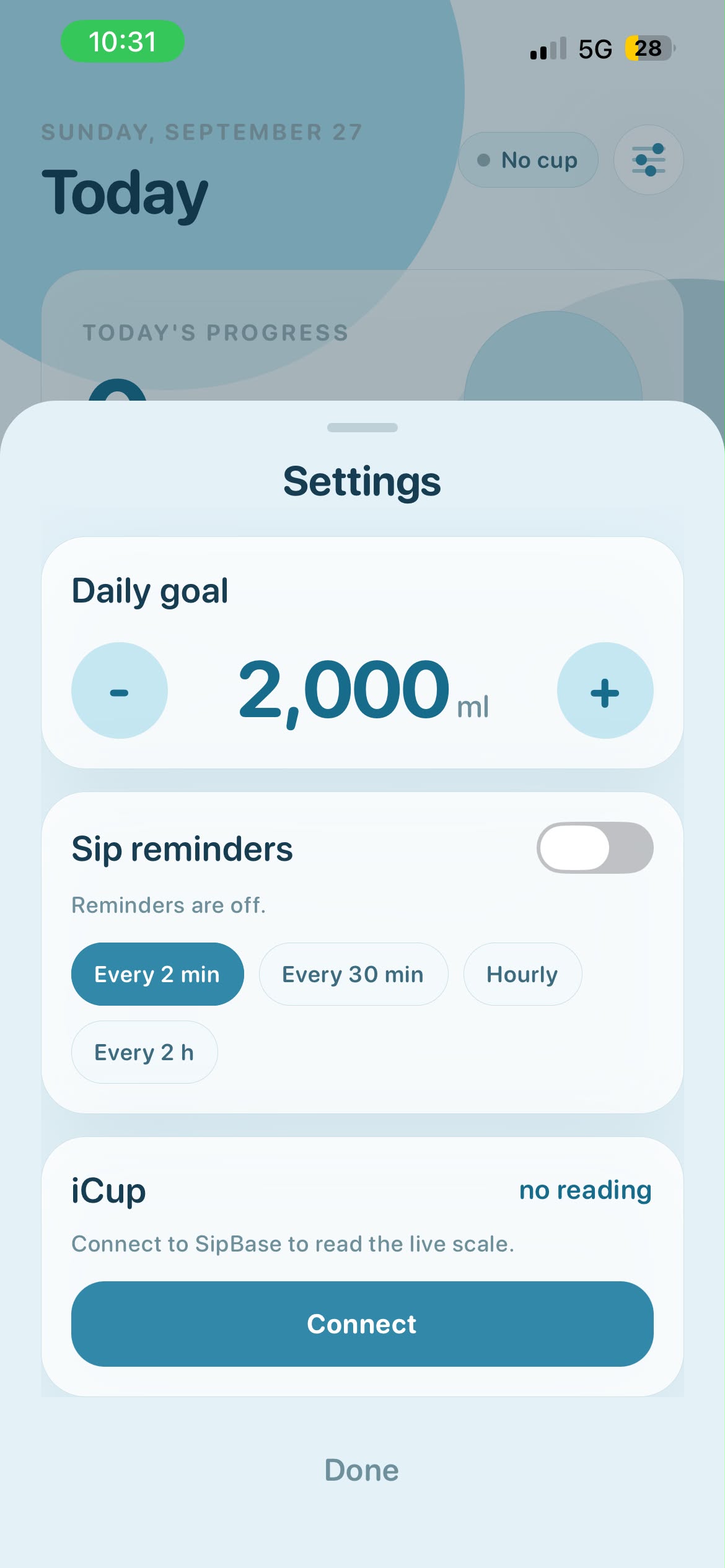Pick the Every 2 h interval
The height and width of the screenshot is (1568, 725).
click(x=144, y=1052)
